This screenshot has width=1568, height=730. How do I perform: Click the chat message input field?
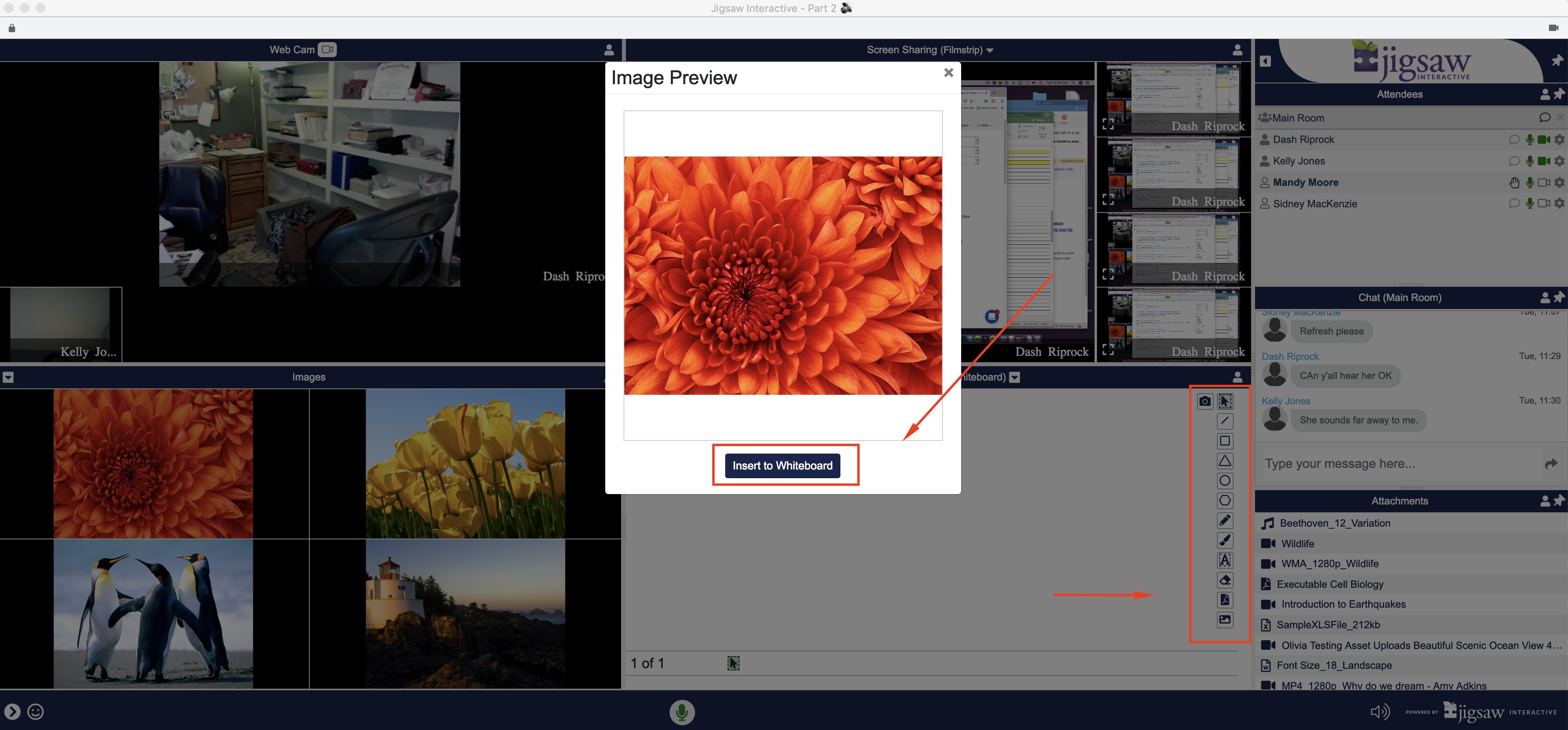1400,464
